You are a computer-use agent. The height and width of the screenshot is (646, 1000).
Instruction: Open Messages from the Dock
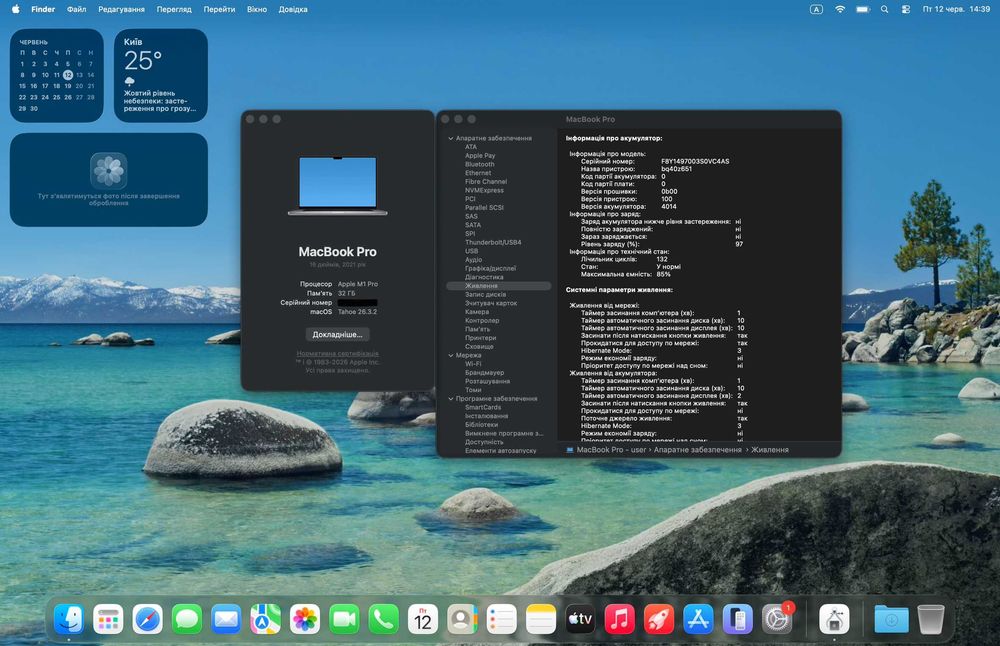pos(187,619)
